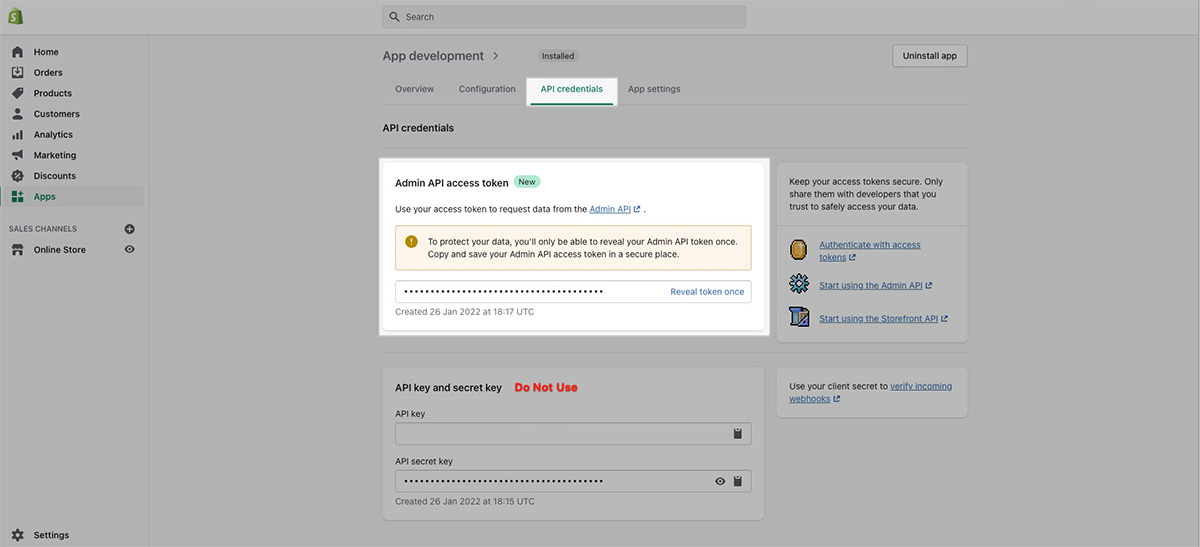Screen dimensions: 1200x547
Task: Click the Installed status badge
Action: tap(559, 56)
